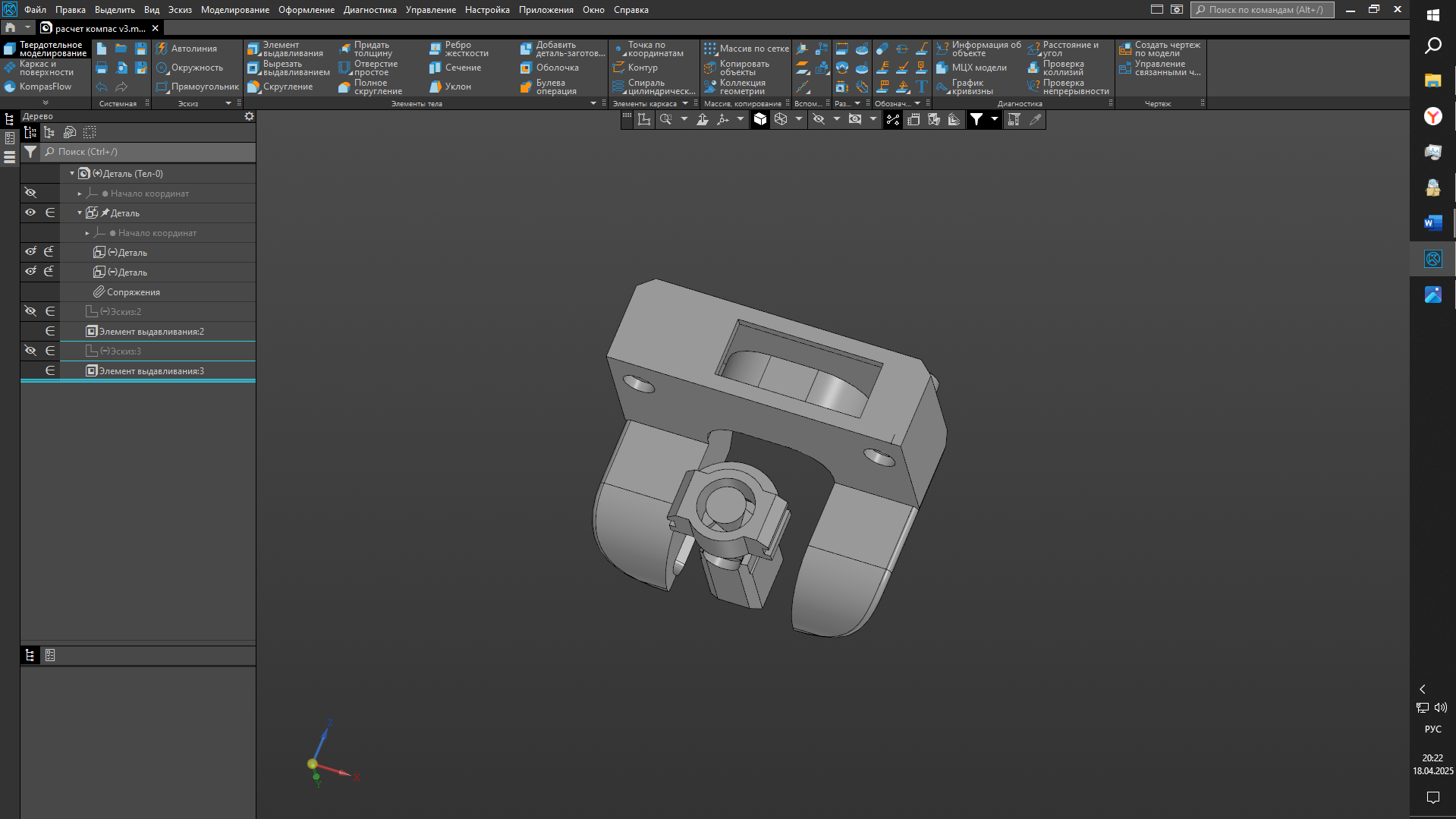Toggle visibility of the Эскиз:2 sketch
The height and width of the screenshot is (819, 1456).
coord(30,311)
